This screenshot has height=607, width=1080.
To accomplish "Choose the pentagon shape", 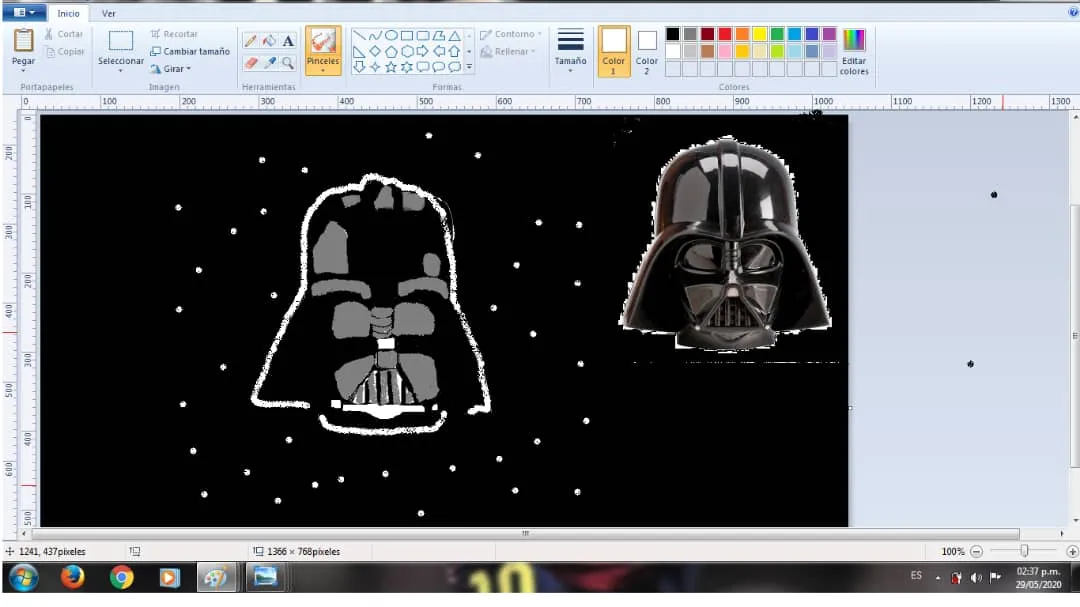I will click(x=391, y=51).
